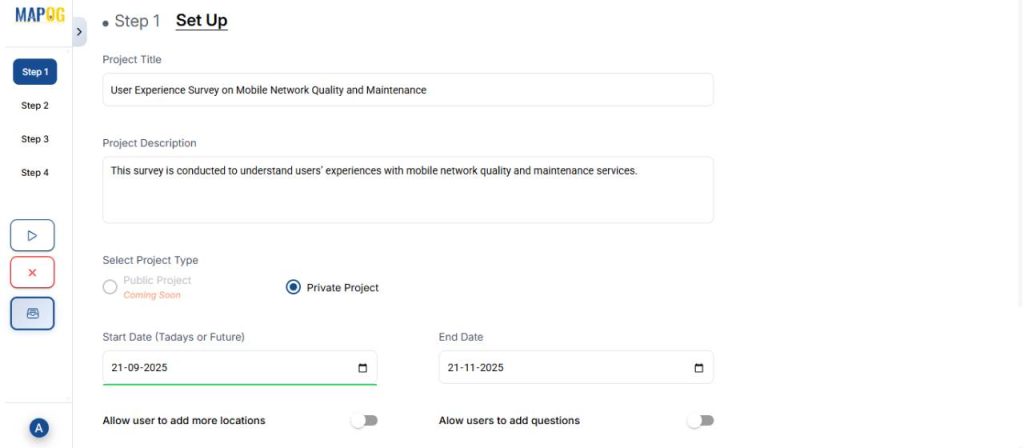This screenshot has width=1024, height=448.
Task: Go to Step 4 in sidebar
Action: 34,172
